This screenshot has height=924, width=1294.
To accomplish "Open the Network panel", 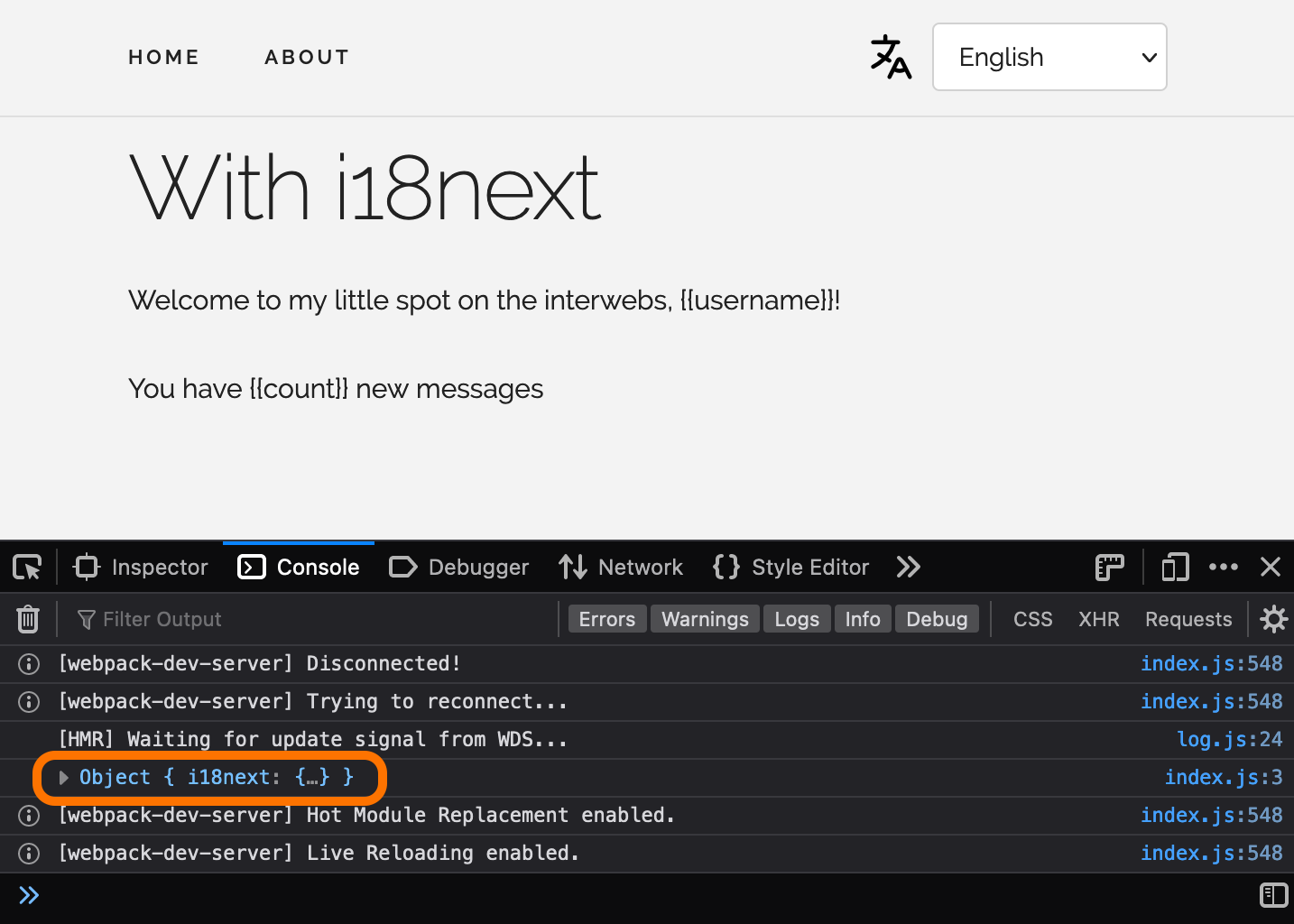I will pos(621,567).
